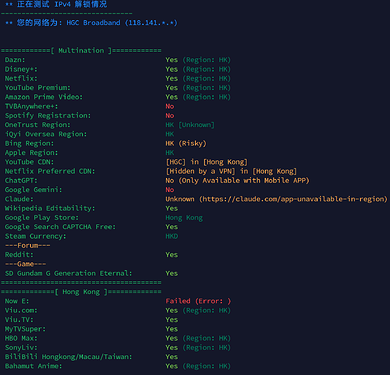Click the 'iQyi Oversea Region:' label

point(46,134)
